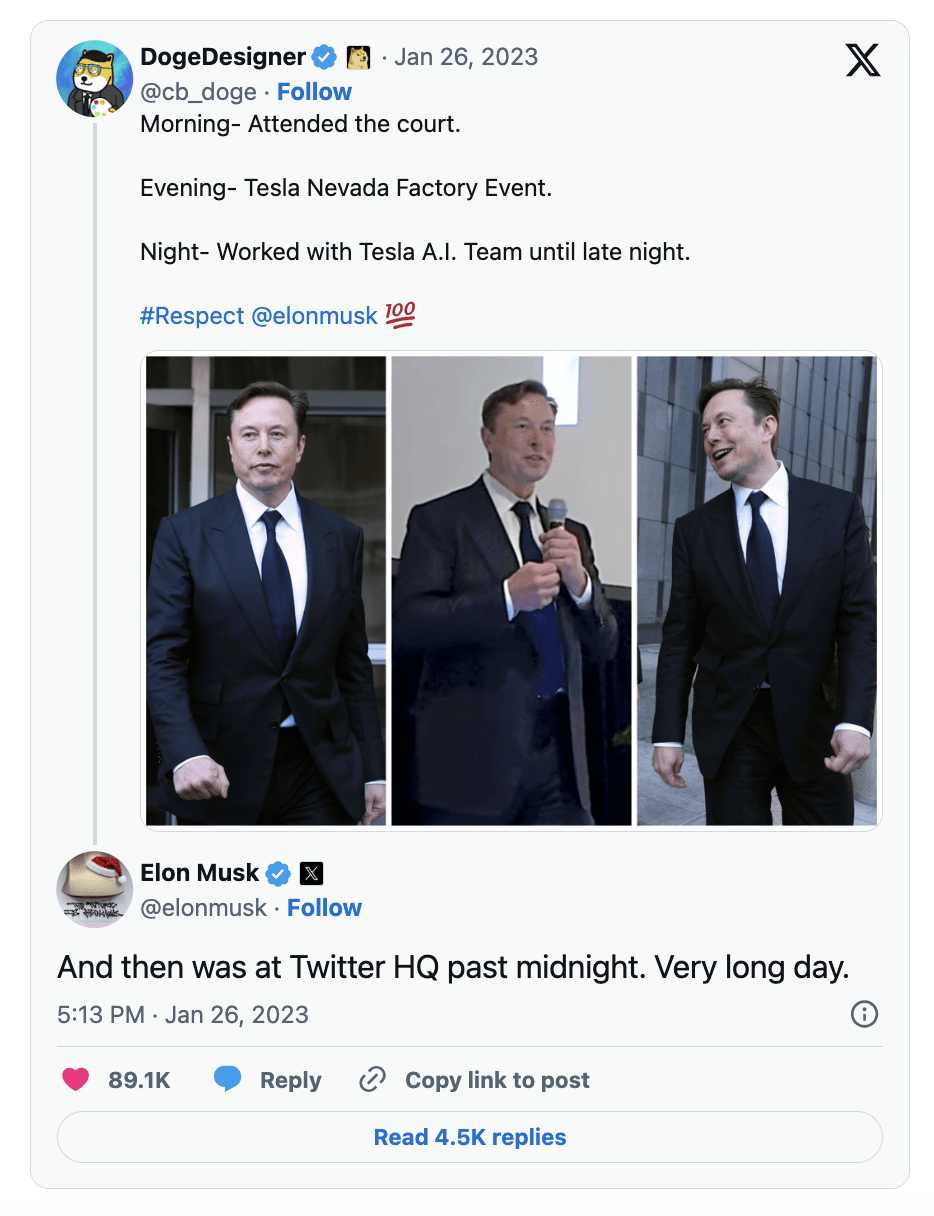Click the Copy link to post label
The image size is (934, 1216).
(x=497, y=1080)
